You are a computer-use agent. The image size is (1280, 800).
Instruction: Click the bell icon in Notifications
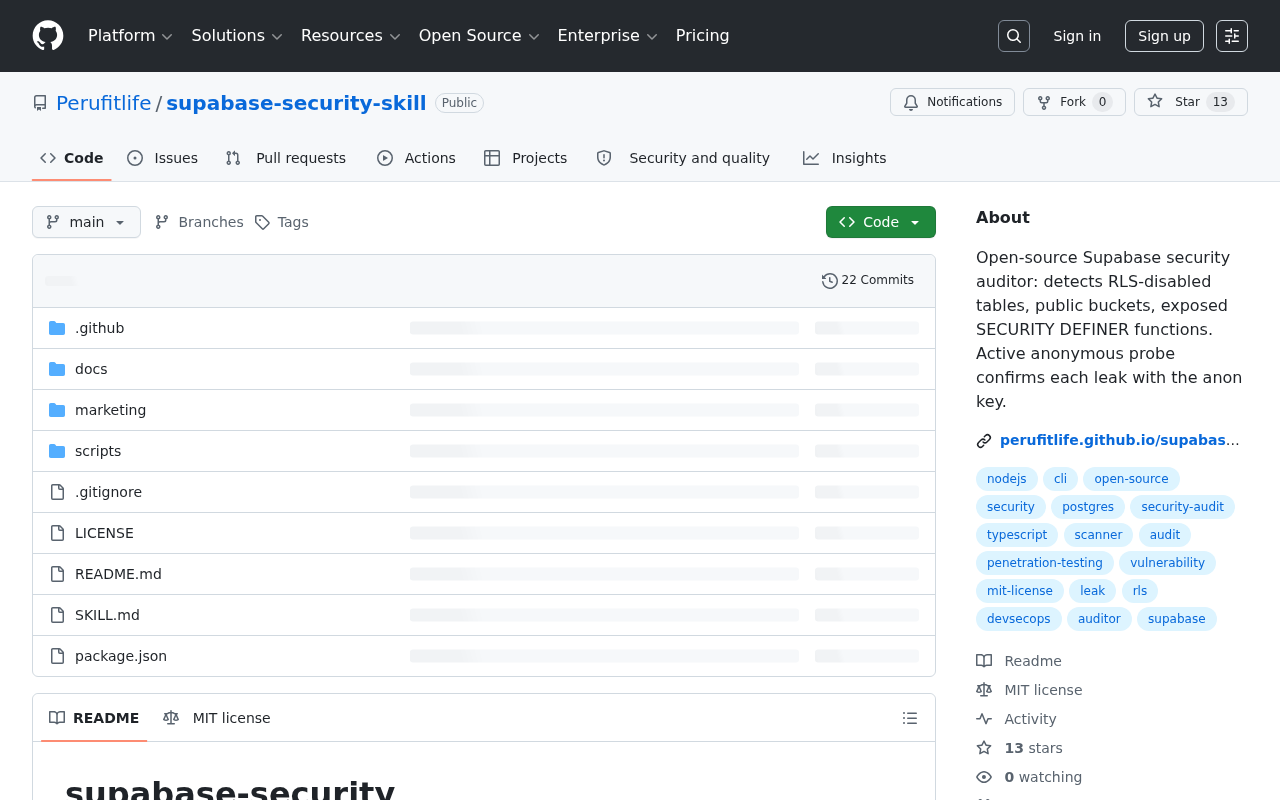(x=911, y=102)
